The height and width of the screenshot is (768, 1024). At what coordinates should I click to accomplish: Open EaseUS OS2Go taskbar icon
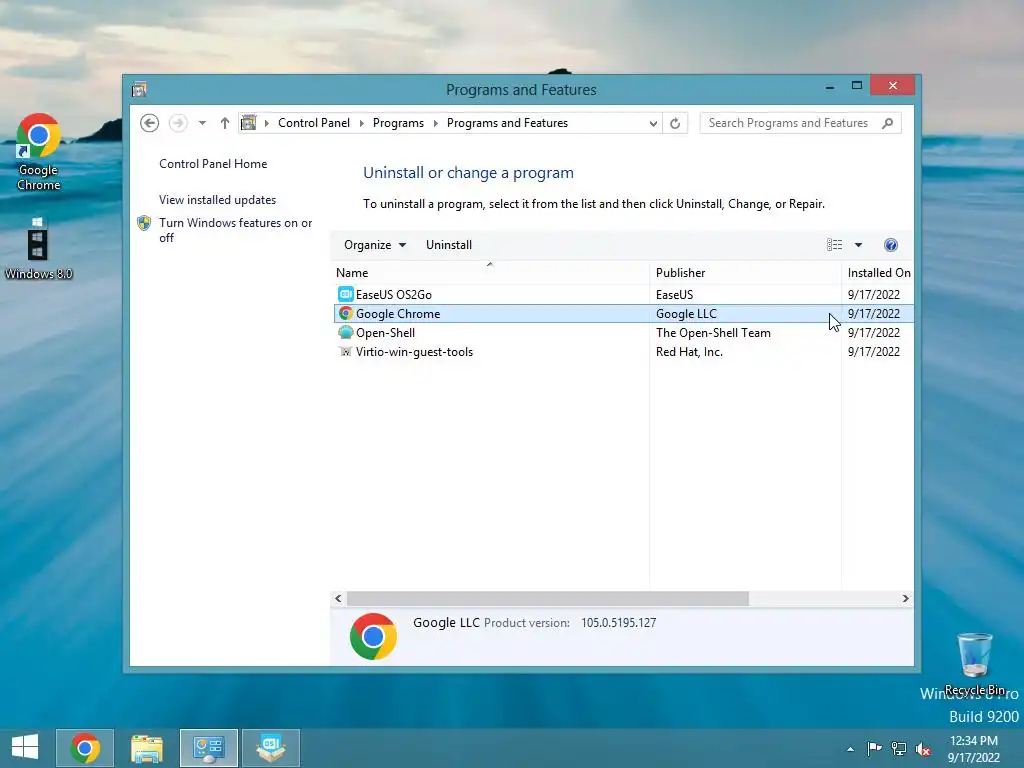(x=271, y=748)
